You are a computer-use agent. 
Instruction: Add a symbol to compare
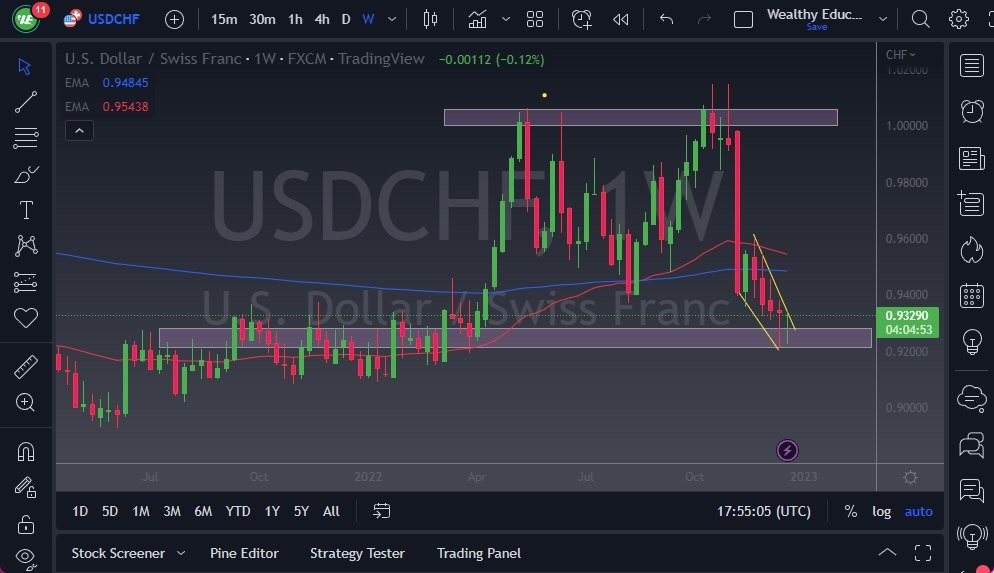coord(174,20)
